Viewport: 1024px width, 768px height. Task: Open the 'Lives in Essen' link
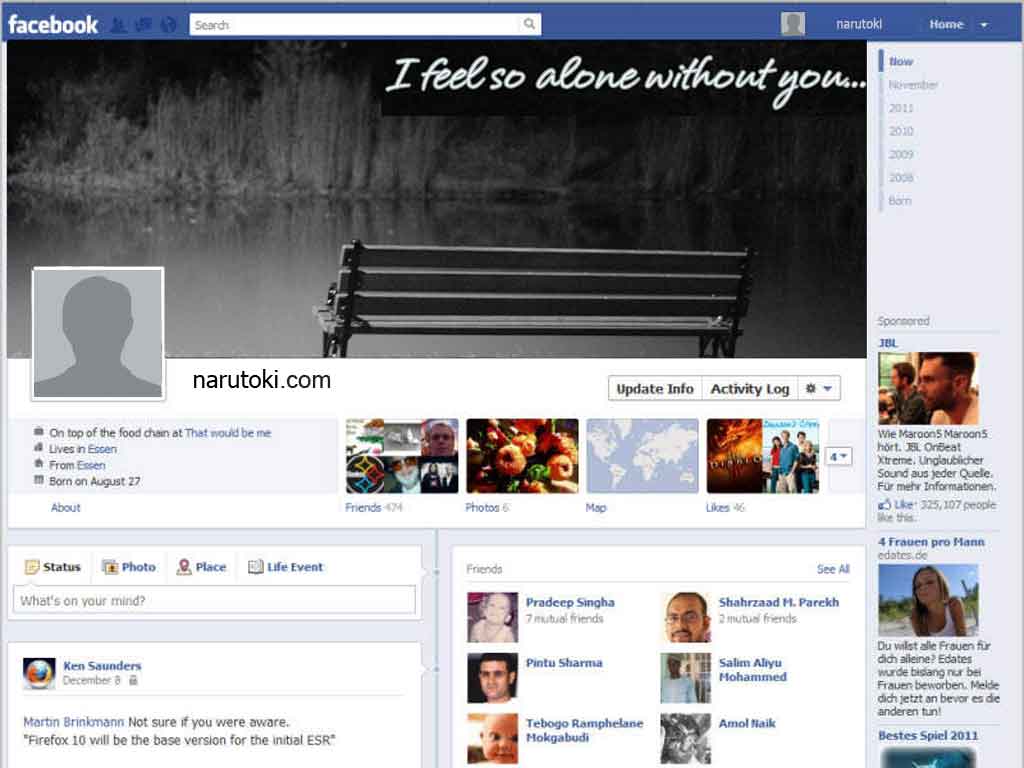102,449
